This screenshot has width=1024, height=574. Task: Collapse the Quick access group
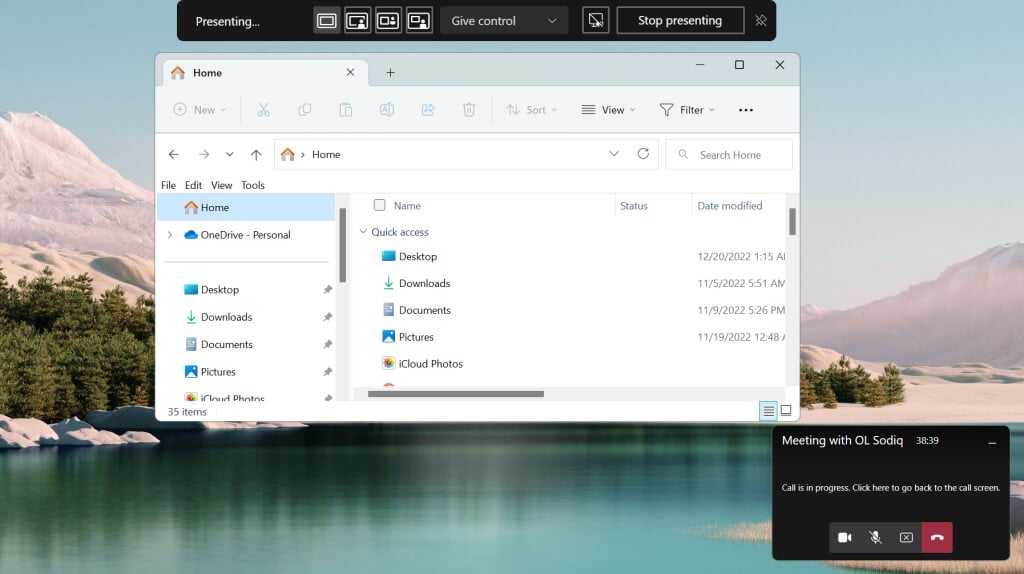(x=363, y=232)
